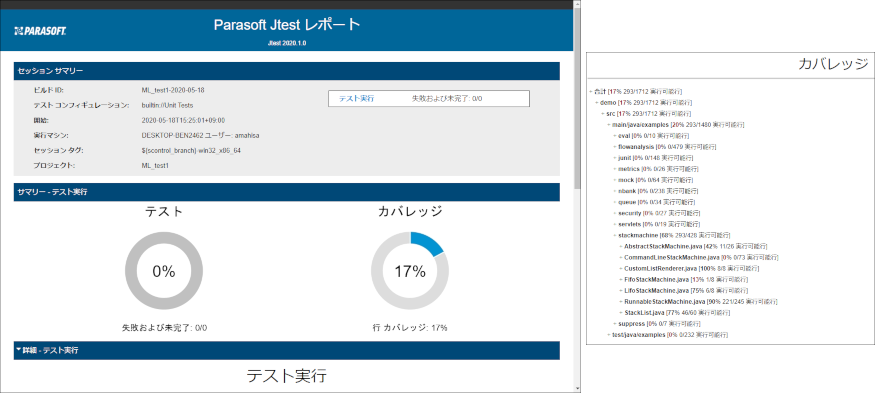
Task: Click the large テスト実行 heading at the bottom
Action: pos(287,376)
